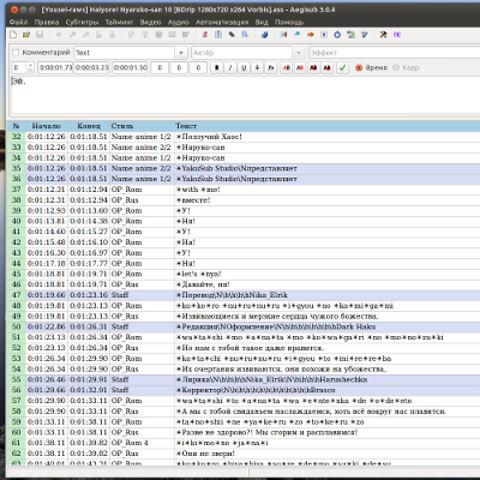Pick the primary color swatch button
This screenshot has width=480, height=480.
click(286, 68)
